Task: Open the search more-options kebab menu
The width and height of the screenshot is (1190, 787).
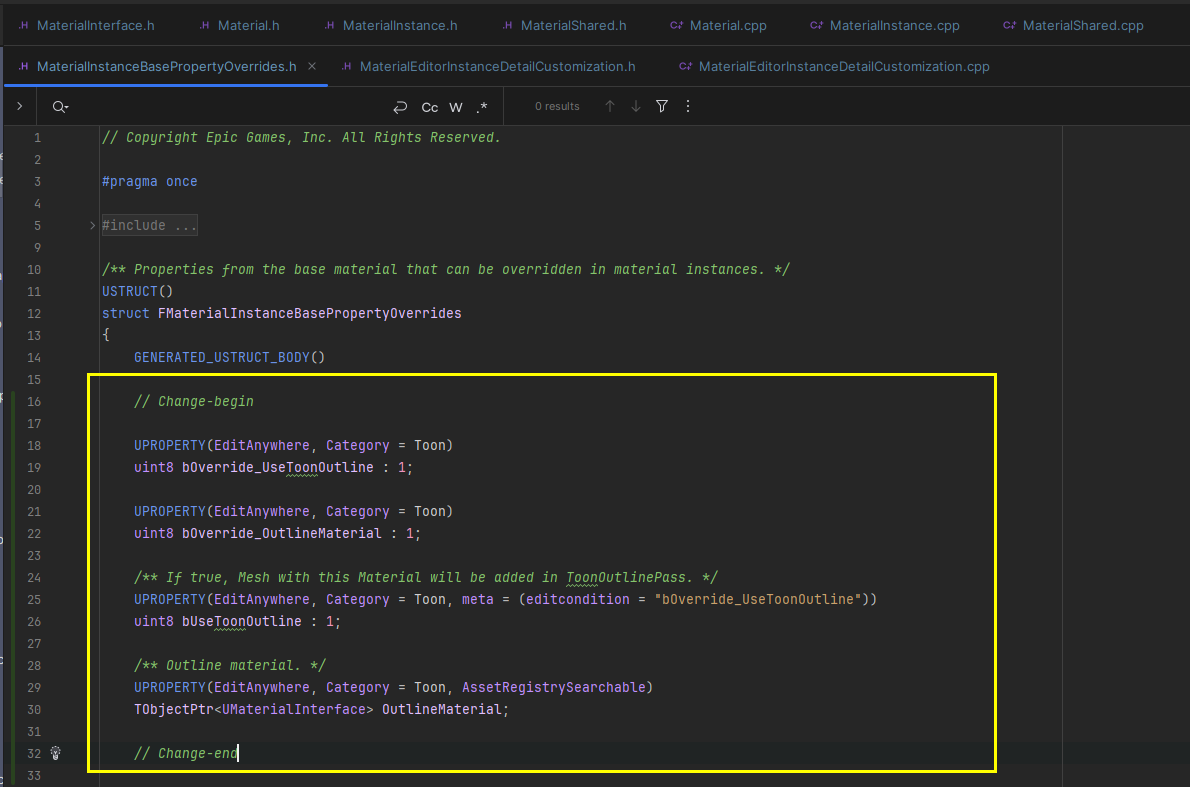Action: (x=688, y=106)
